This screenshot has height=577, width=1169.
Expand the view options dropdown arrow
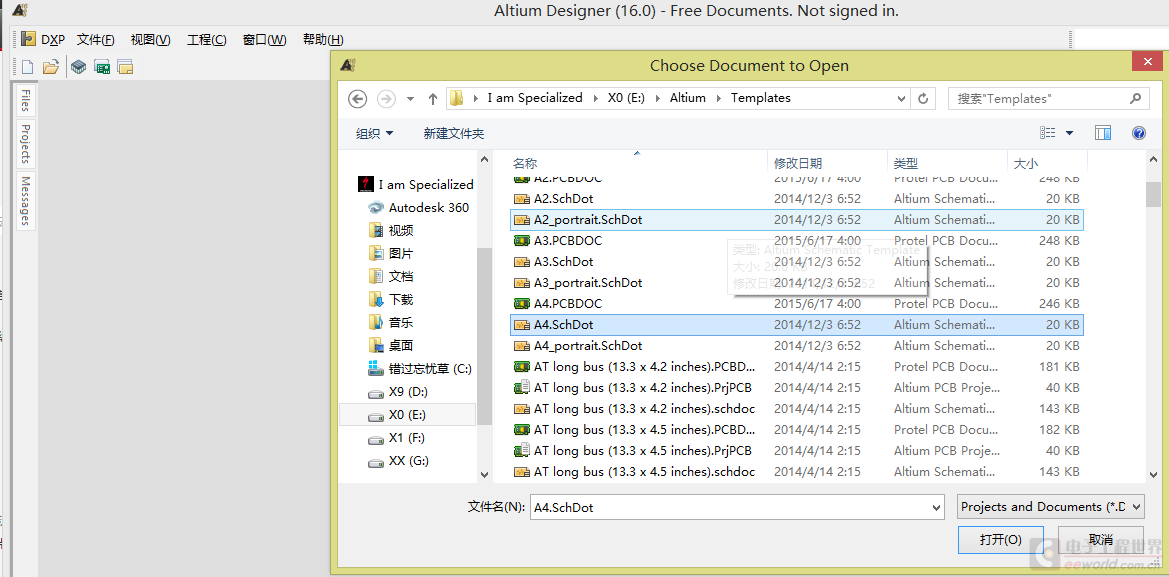[1070, 133]
